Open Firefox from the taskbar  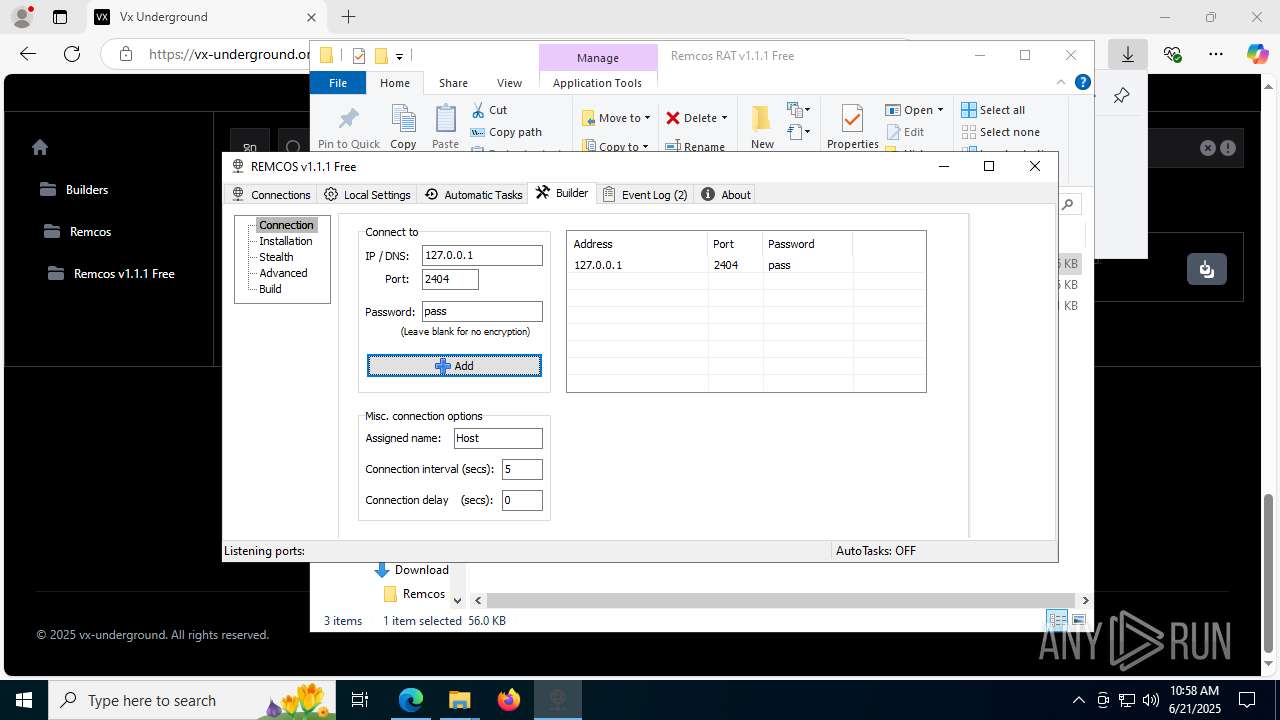pos(509,700)
